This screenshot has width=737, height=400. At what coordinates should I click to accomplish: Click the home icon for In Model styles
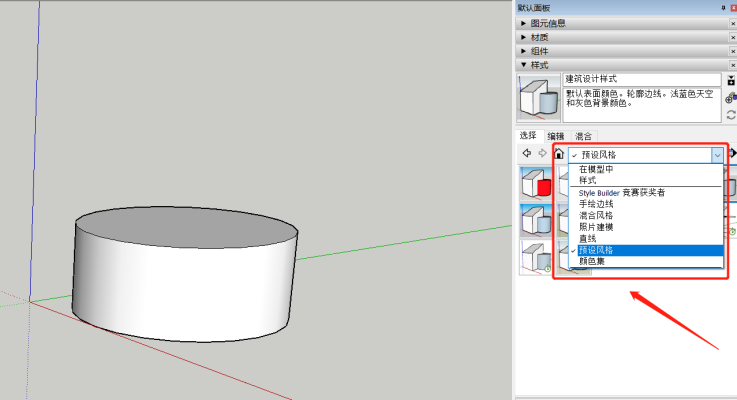559,153
